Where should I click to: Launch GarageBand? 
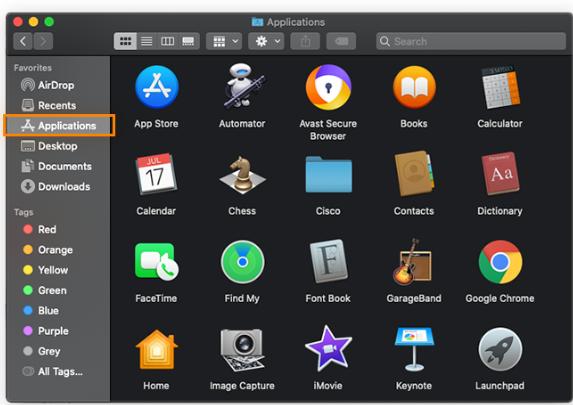point(413,261)
